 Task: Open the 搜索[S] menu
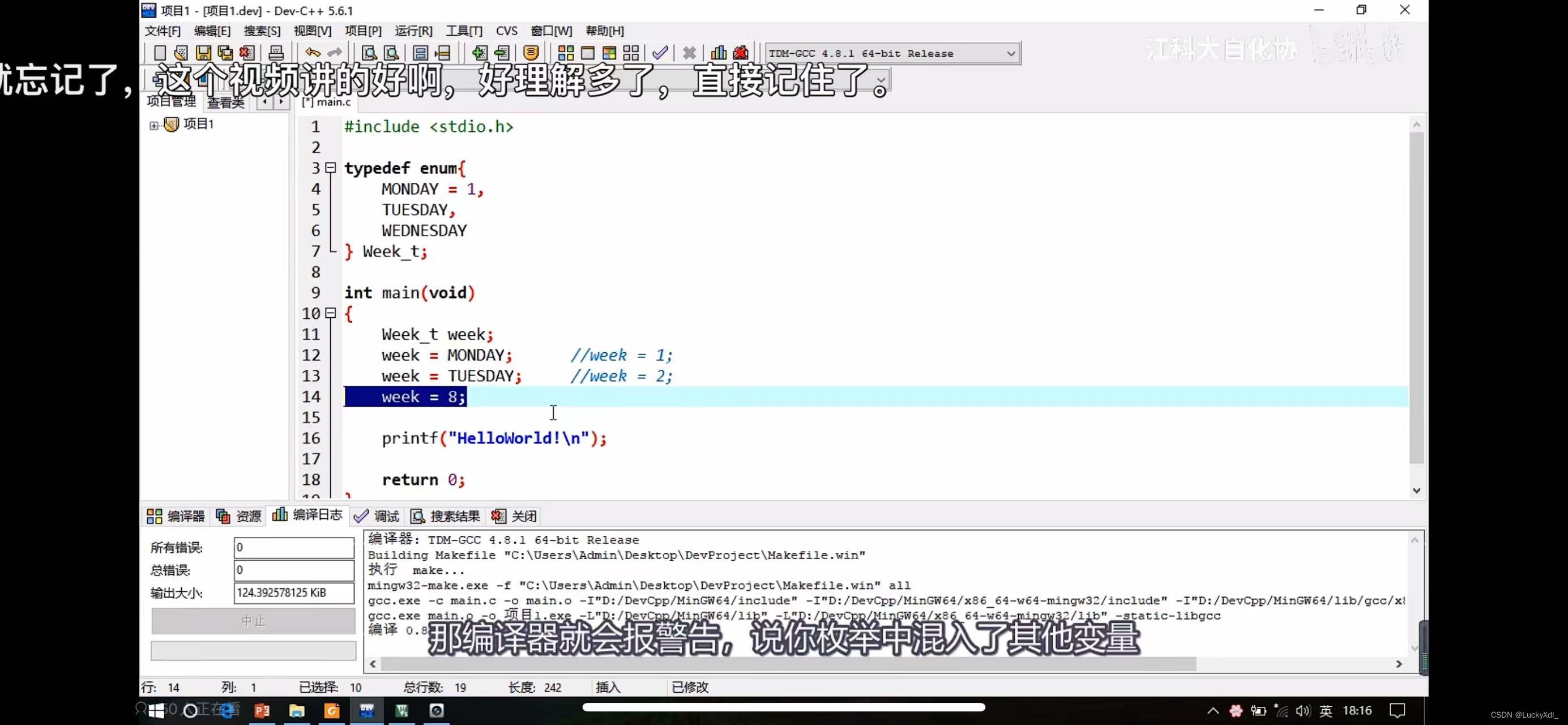coord(262,31)
